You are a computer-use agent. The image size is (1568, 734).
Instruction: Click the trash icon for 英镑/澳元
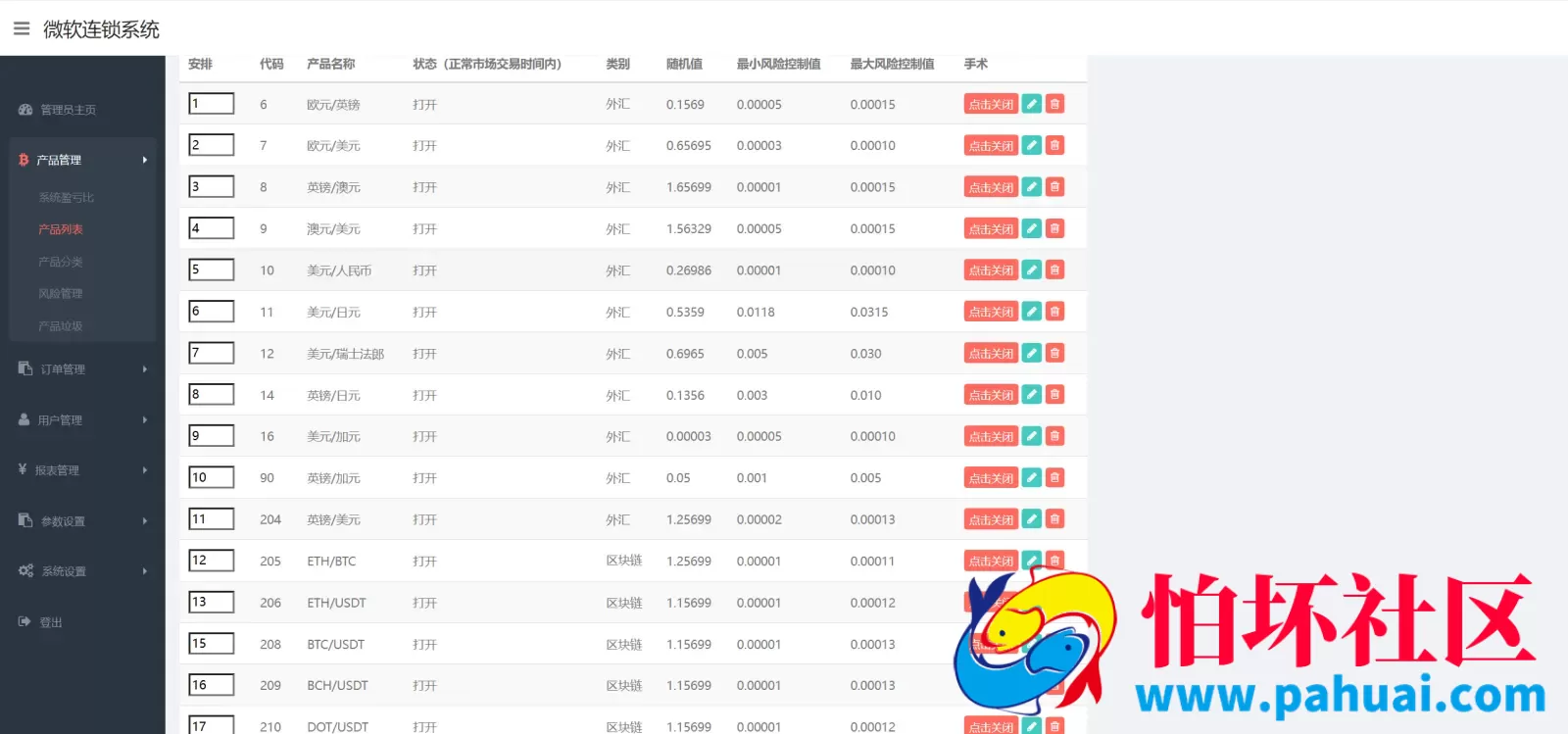click(x=1054, y=187)
